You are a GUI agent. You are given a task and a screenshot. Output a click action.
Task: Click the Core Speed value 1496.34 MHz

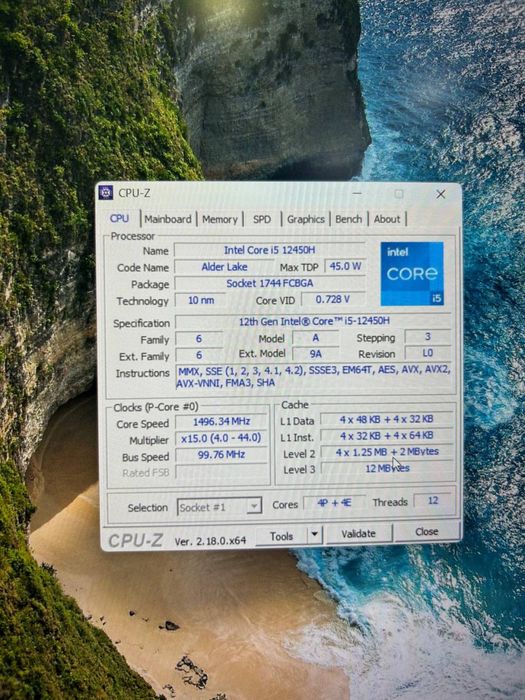coord(221,421)
